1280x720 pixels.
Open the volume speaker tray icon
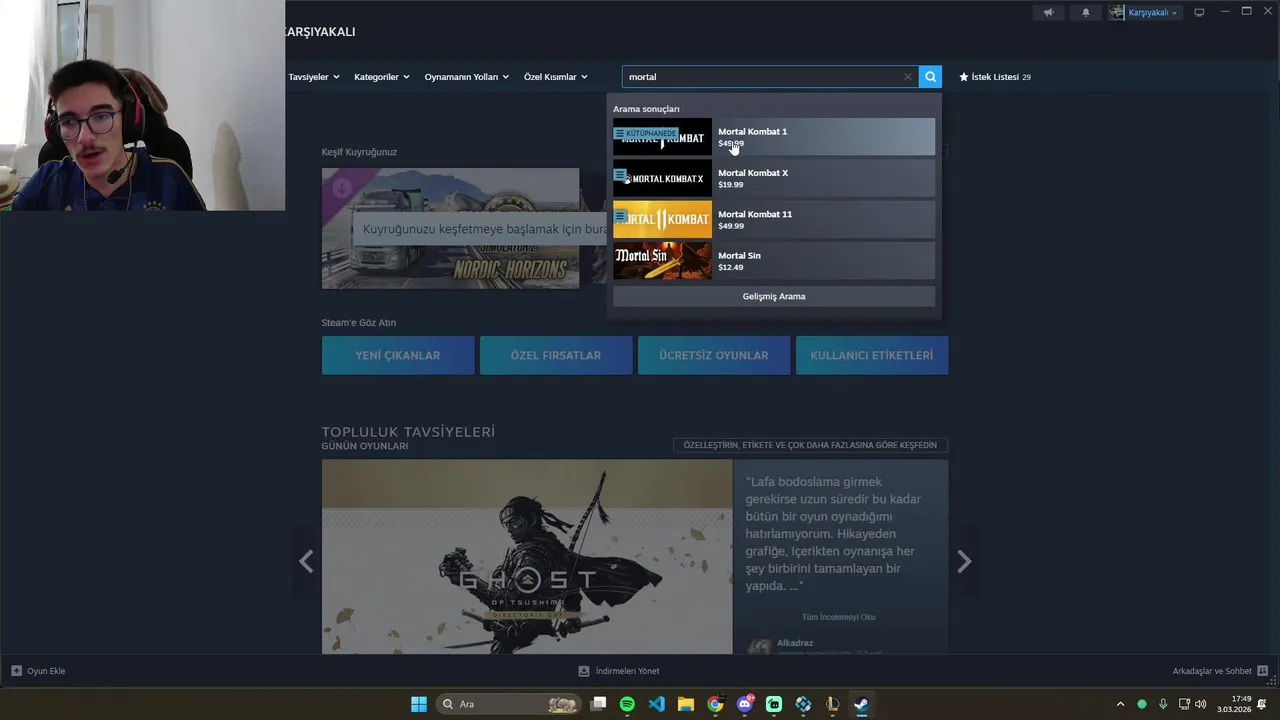[1200, 704]
